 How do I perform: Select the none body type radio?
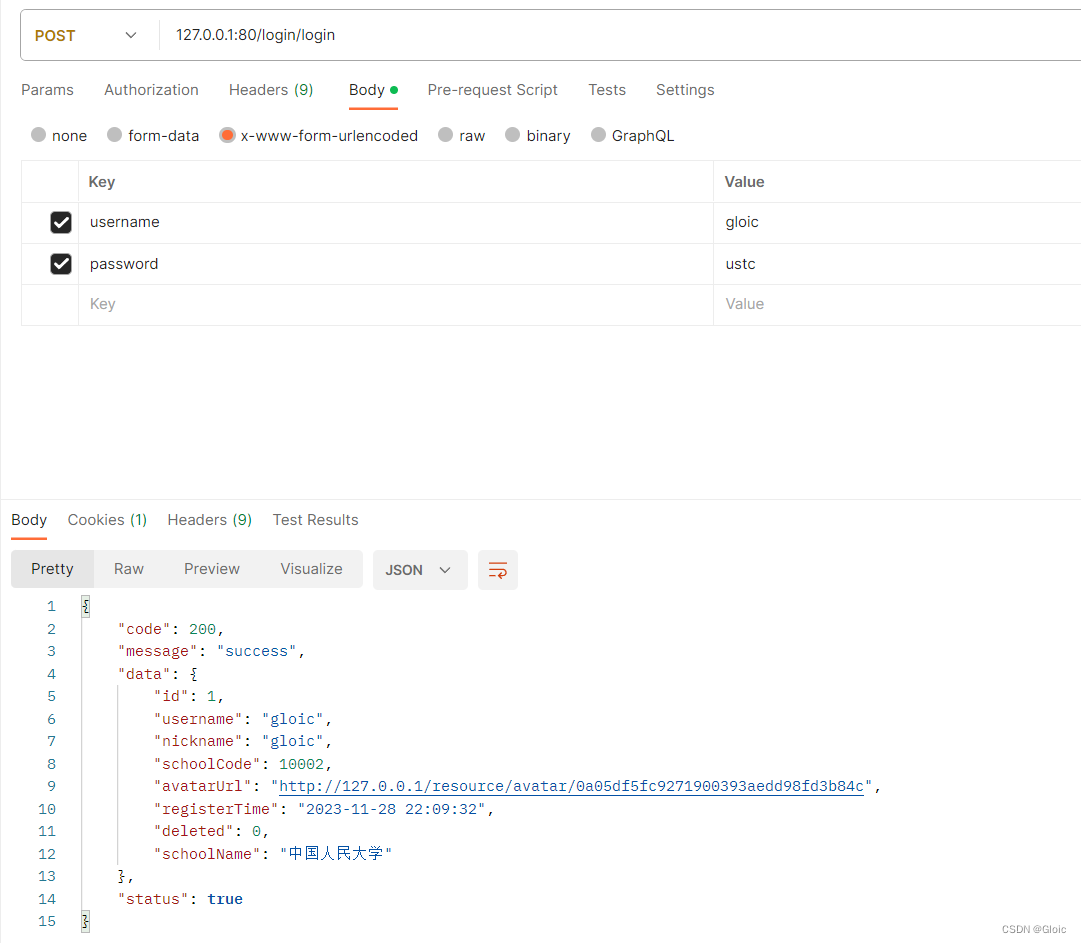[x=39, y=135]
